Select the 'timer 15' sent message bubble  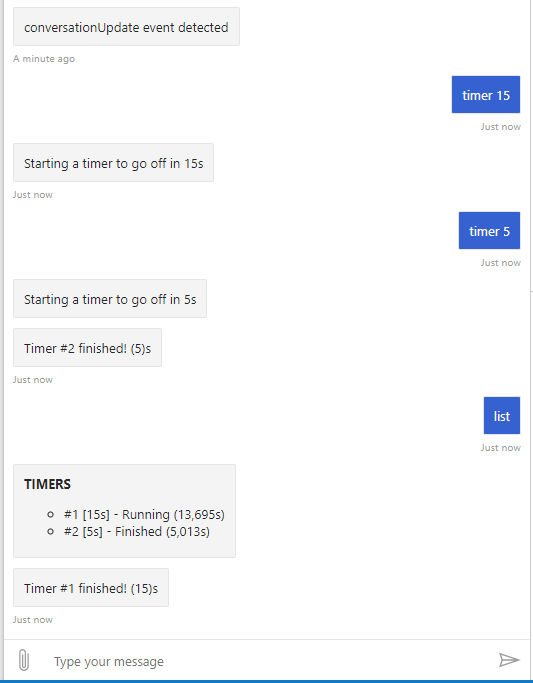[486, 95]
